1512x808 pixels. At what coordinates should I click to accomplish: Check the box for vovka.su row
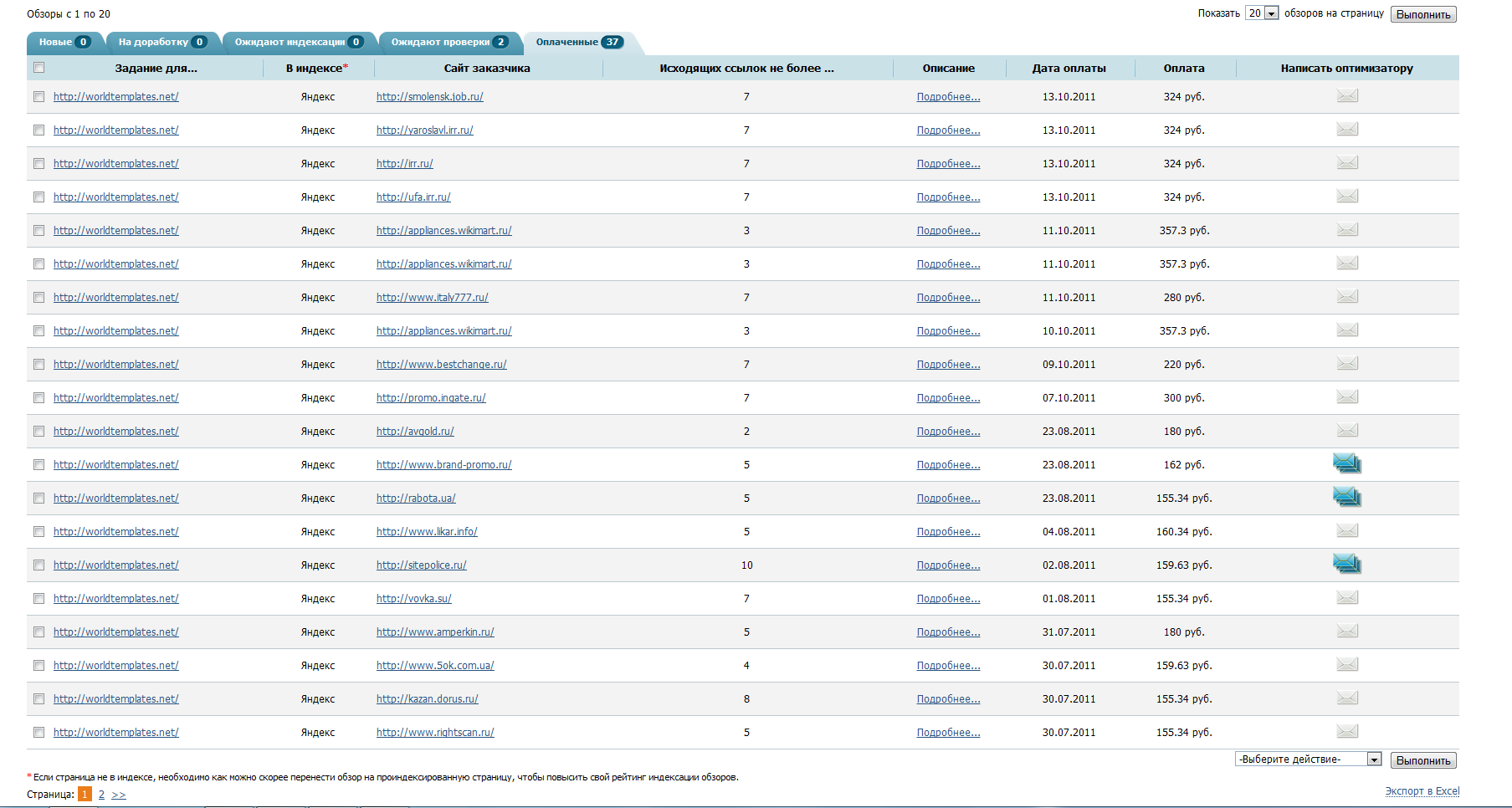38,599
